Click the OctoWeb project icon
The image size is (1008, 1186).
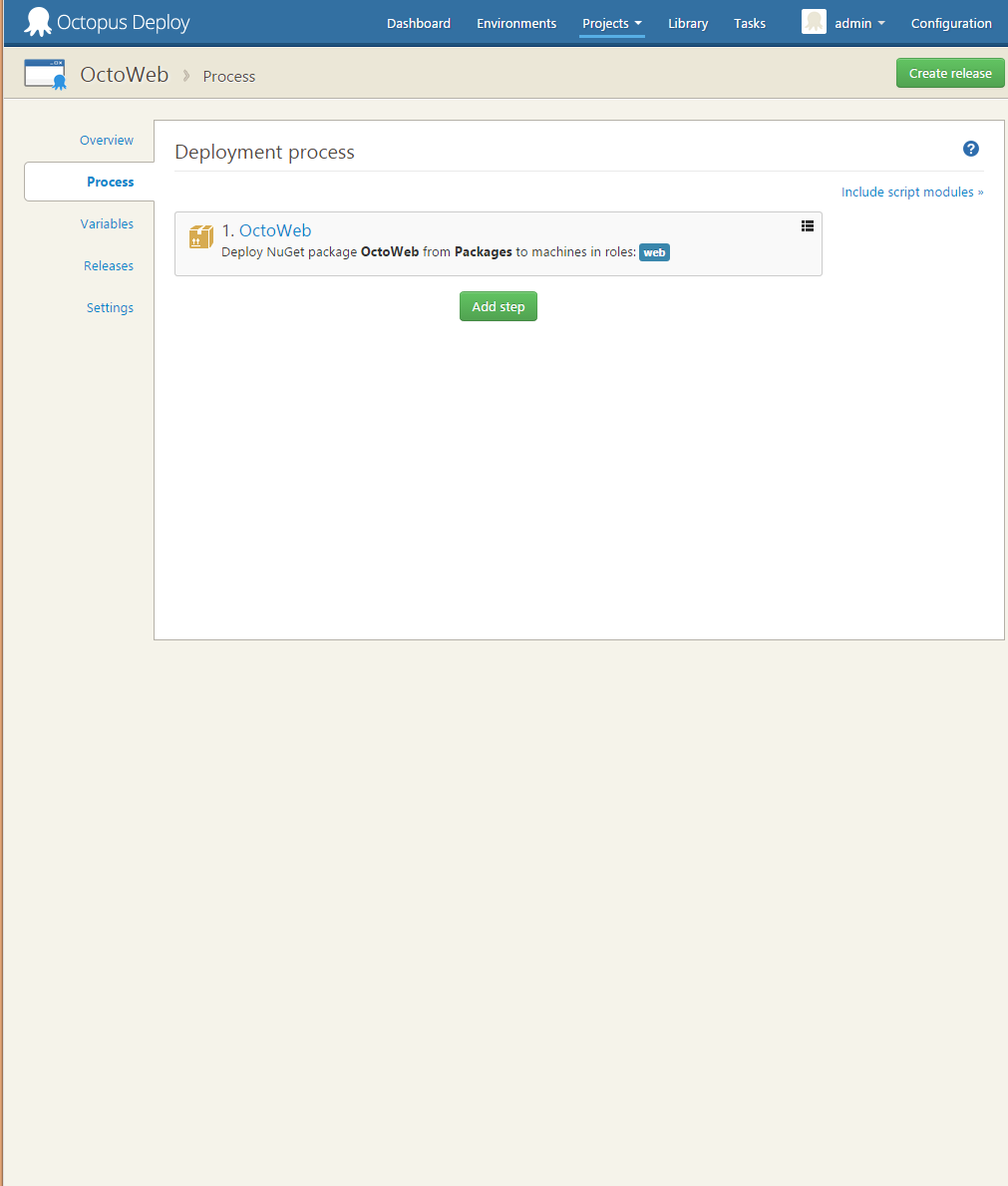(44, 73)
